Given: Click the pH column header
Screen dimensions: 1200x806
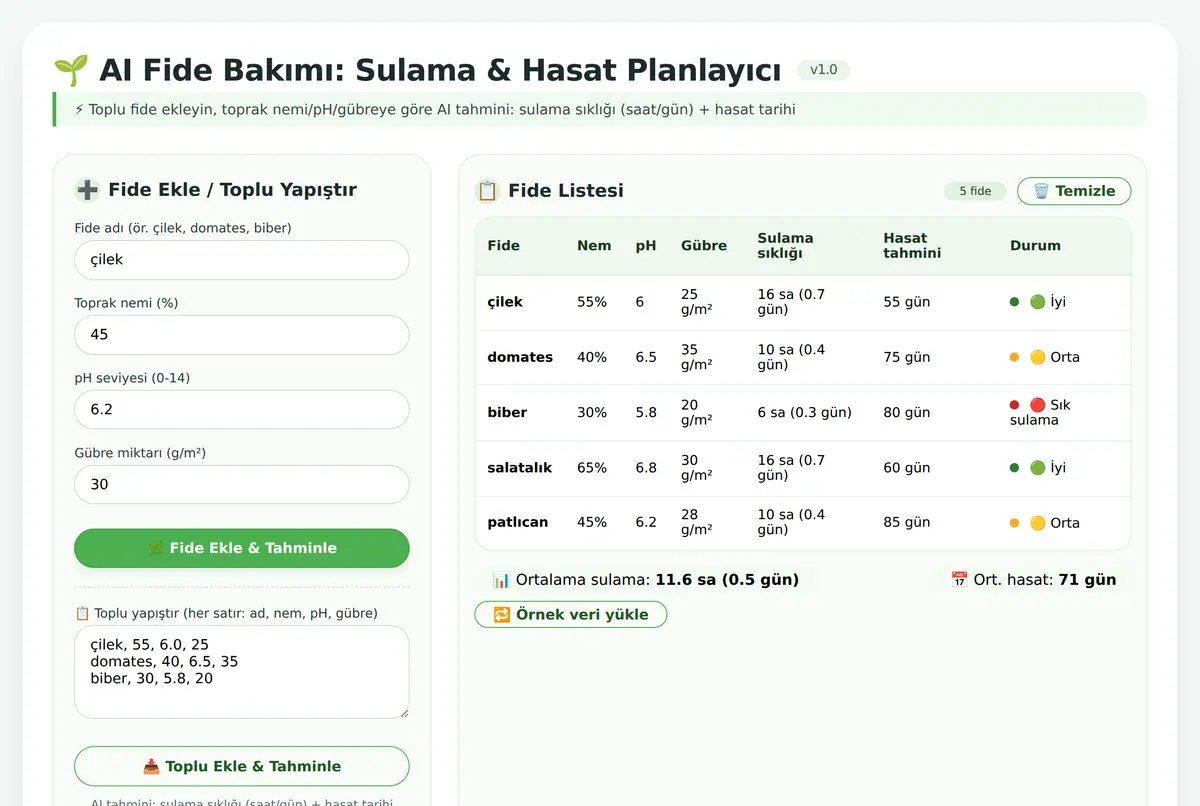Looking at the screenshot, I should point(646,245).
